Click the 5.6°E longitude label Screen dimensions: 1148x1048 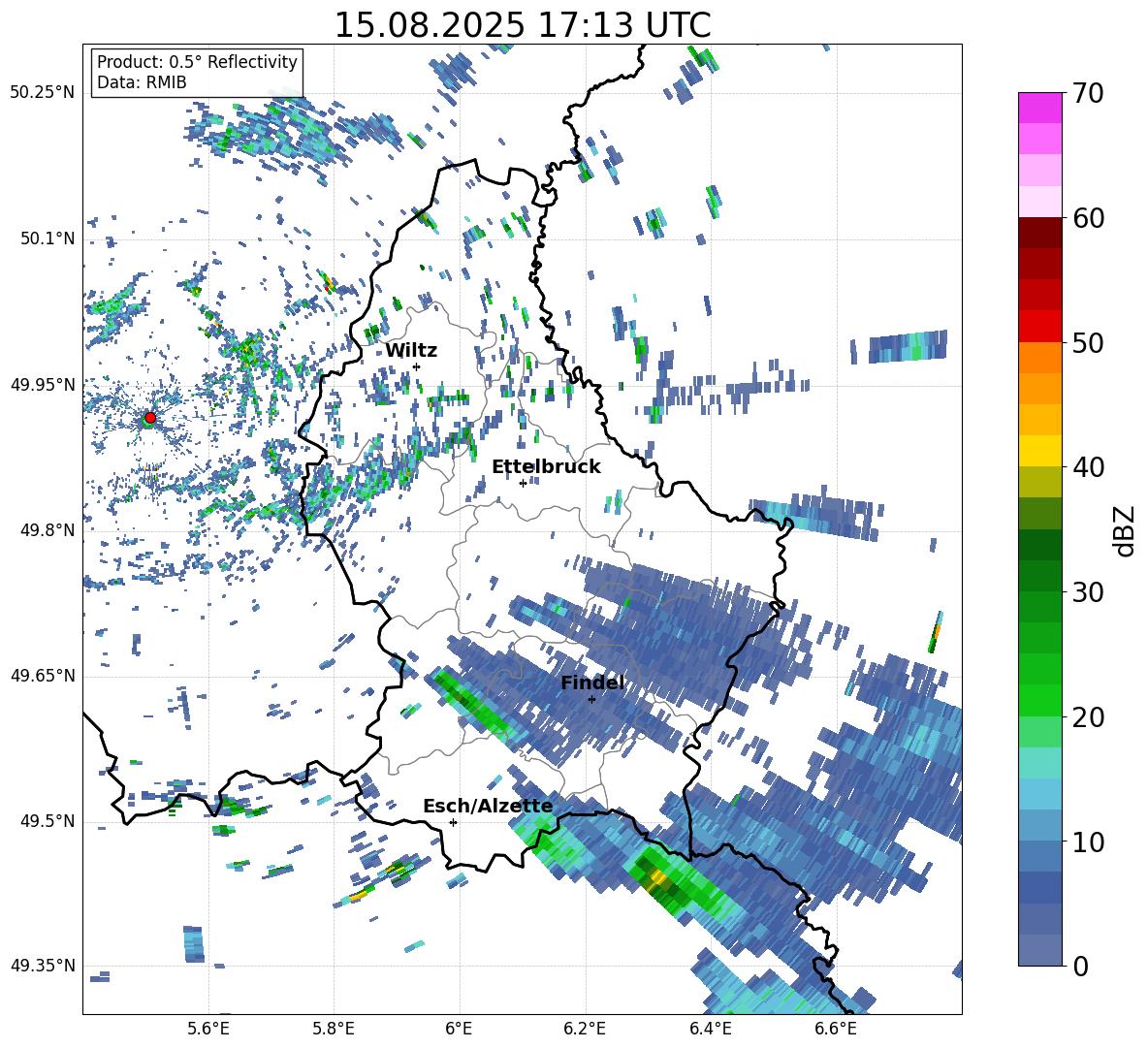point(208,1029)
